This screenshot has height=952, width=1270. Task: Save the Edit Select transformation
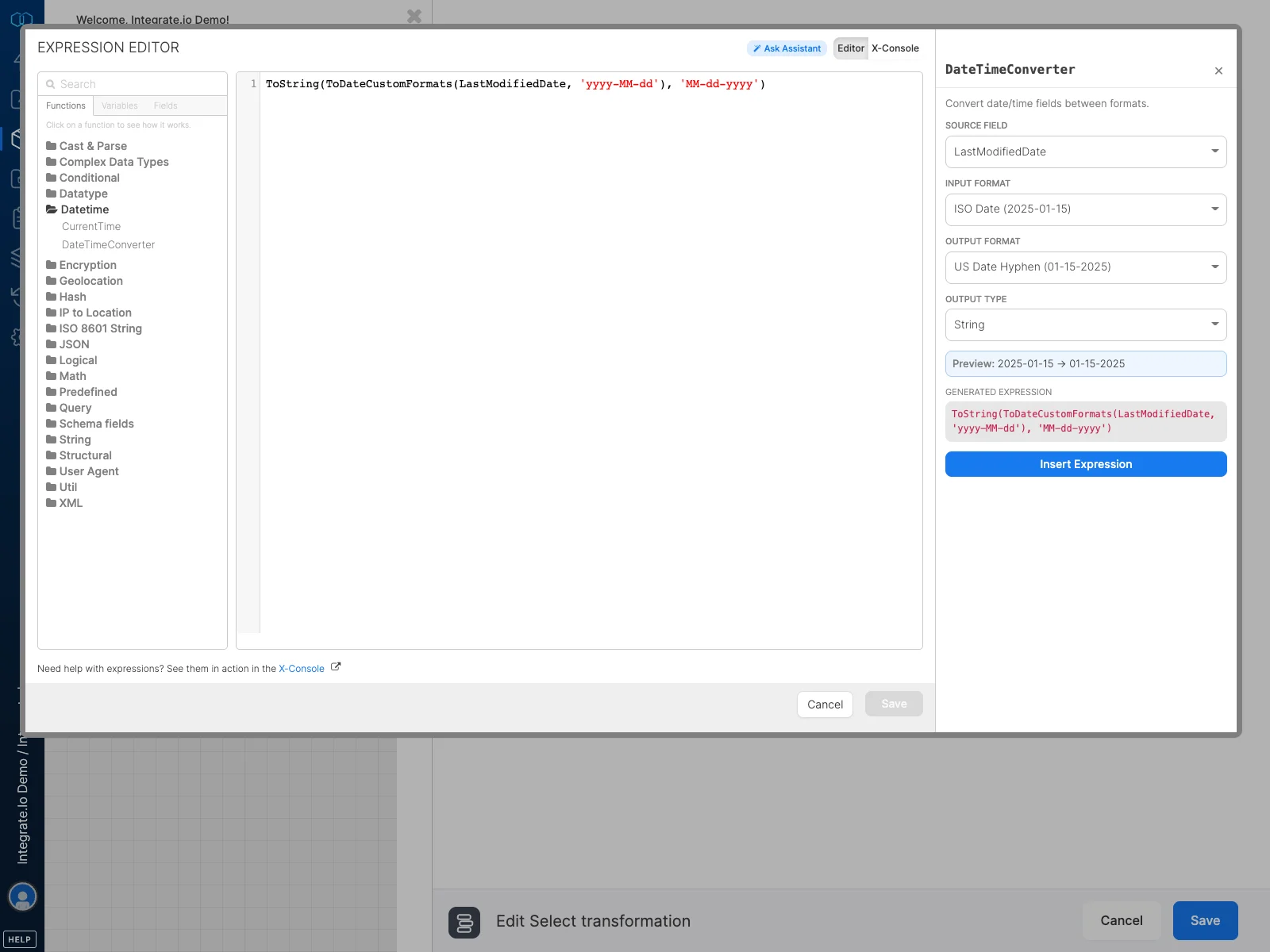tap(1205, 920)
